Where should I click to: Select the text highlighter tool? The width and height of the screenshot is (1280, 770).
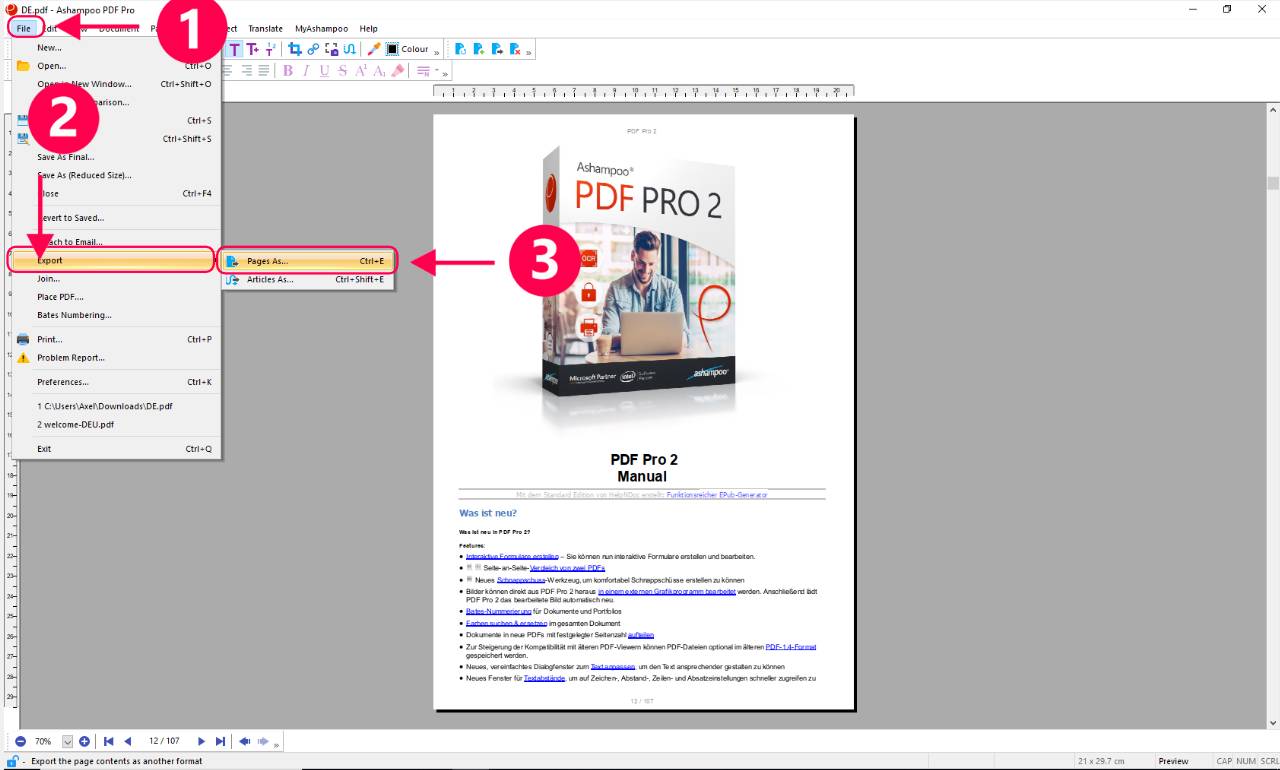tap(400, 70)
